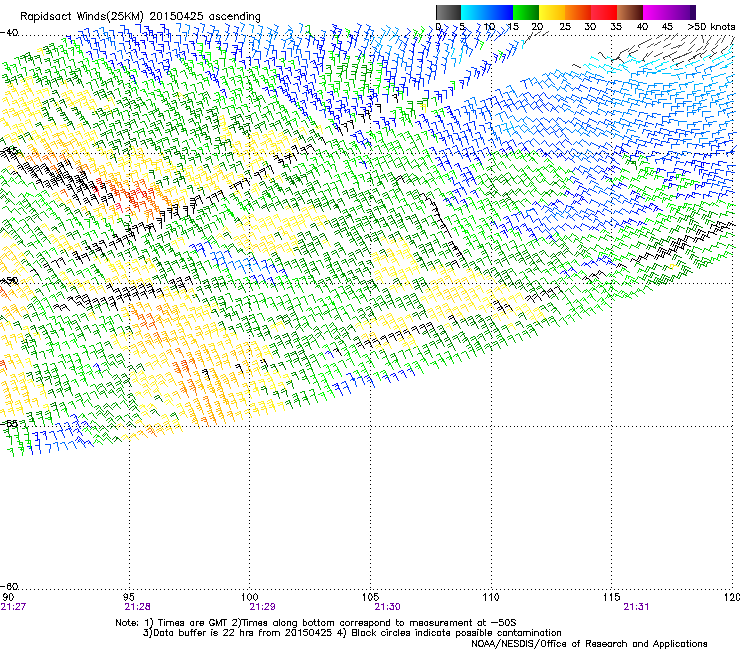Click the 90 longitude label
The width and height of the screenshot is (740, 650).
[x=8, y=597]
